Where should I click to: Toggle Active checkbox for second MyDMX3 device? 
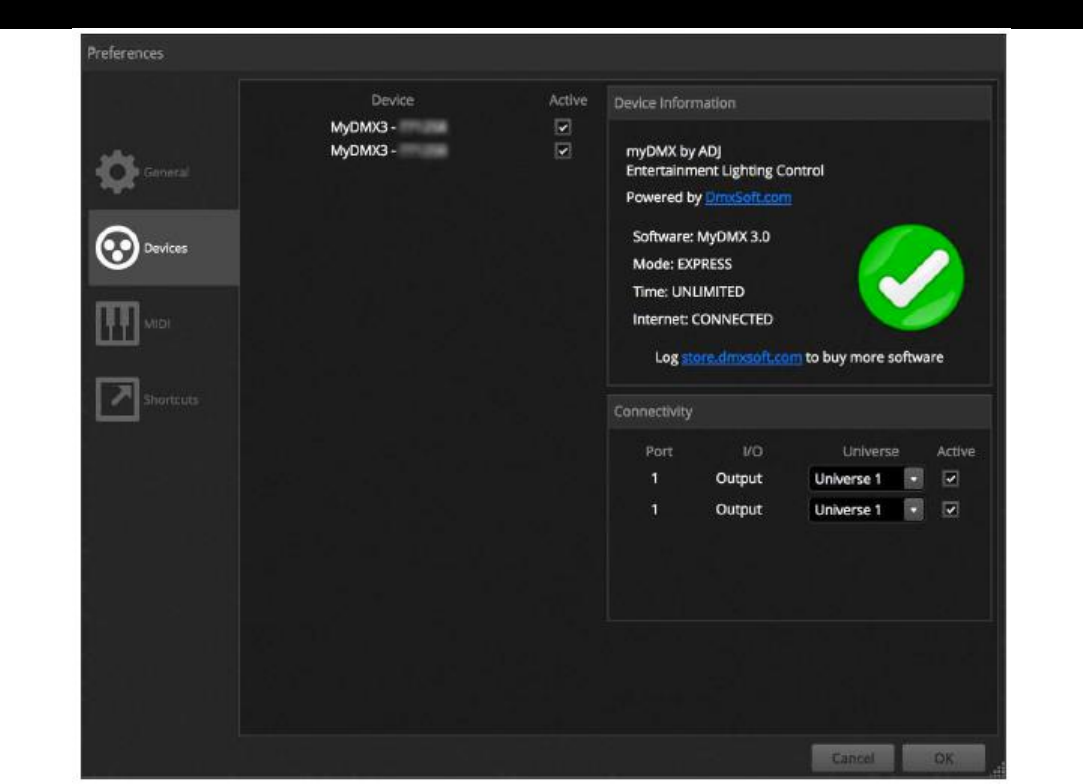click(563, 151)
